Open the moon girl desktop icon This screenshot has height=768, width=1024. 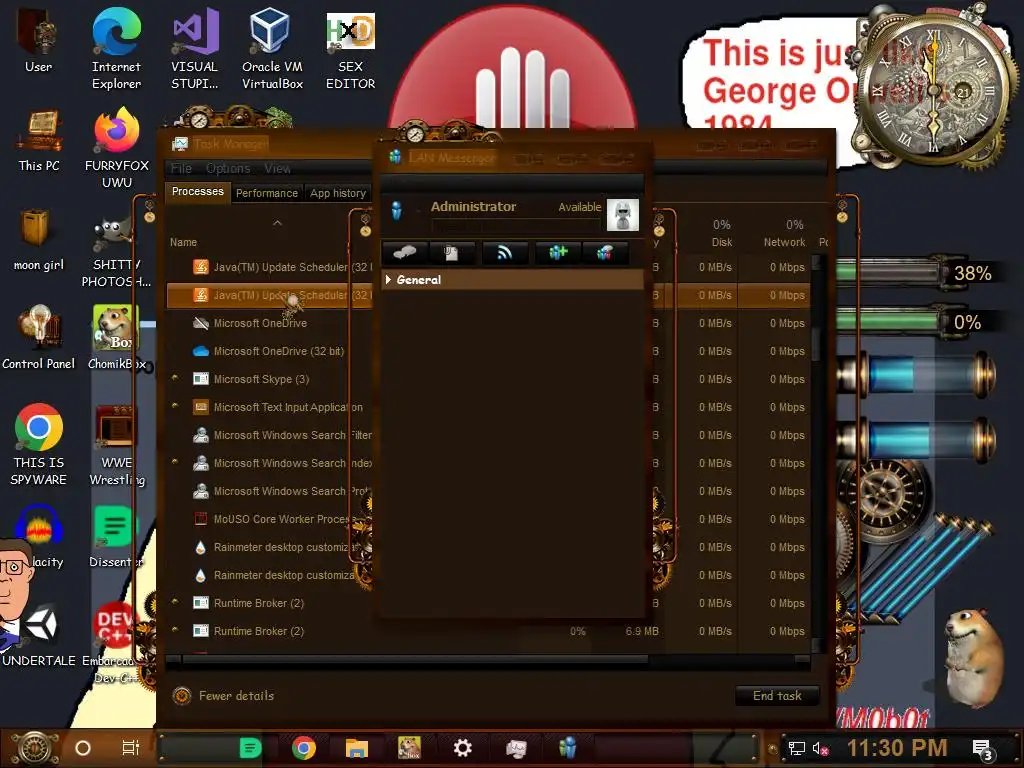coord(39,240)
